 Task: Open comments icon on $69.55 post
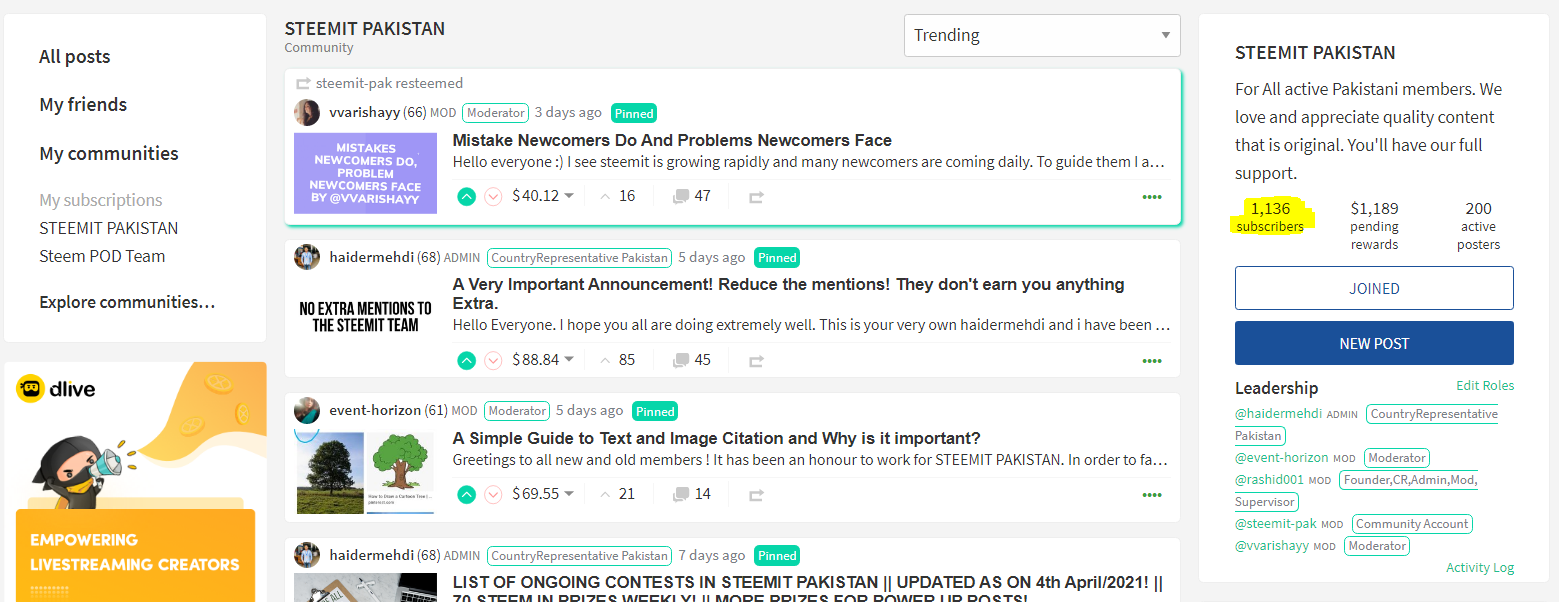click(x=681, y=494)
